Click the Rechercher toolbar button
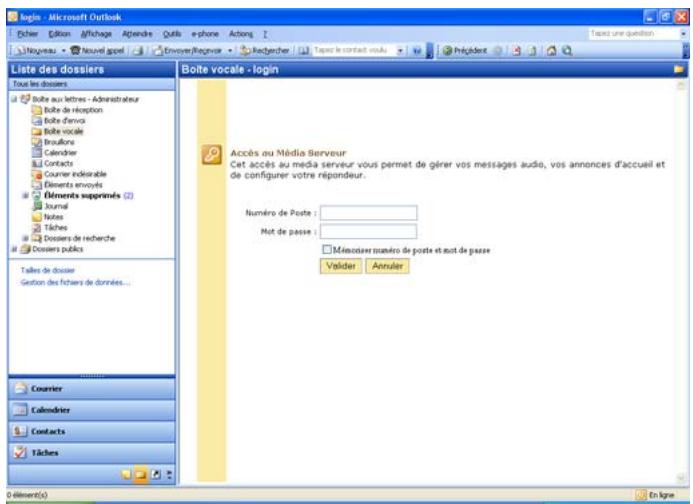The width and height of the screenshot is (693, 504). [264, 51]
